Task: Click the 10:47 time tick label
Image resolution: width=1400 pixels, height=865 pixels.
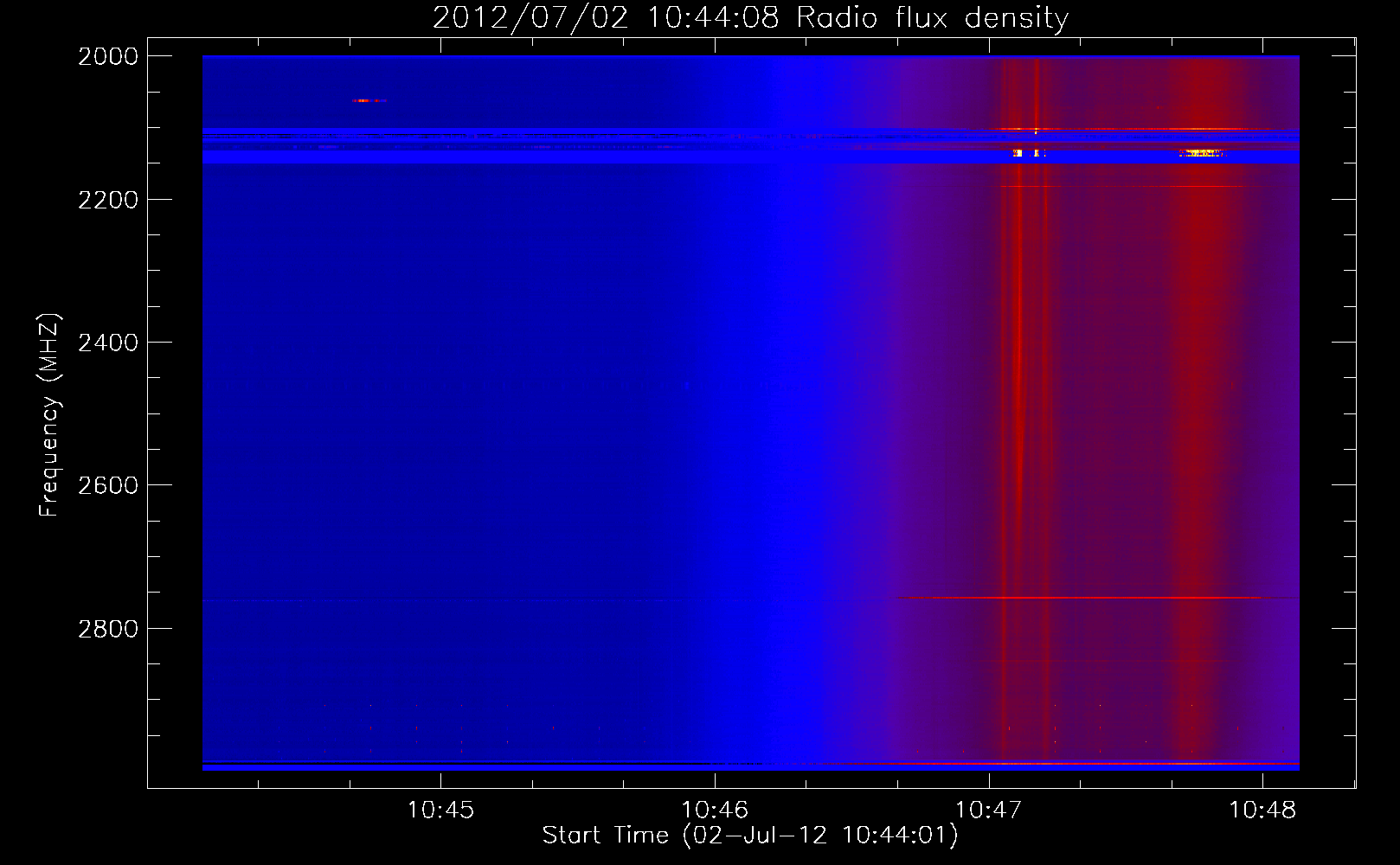Action: pos(988,810)
